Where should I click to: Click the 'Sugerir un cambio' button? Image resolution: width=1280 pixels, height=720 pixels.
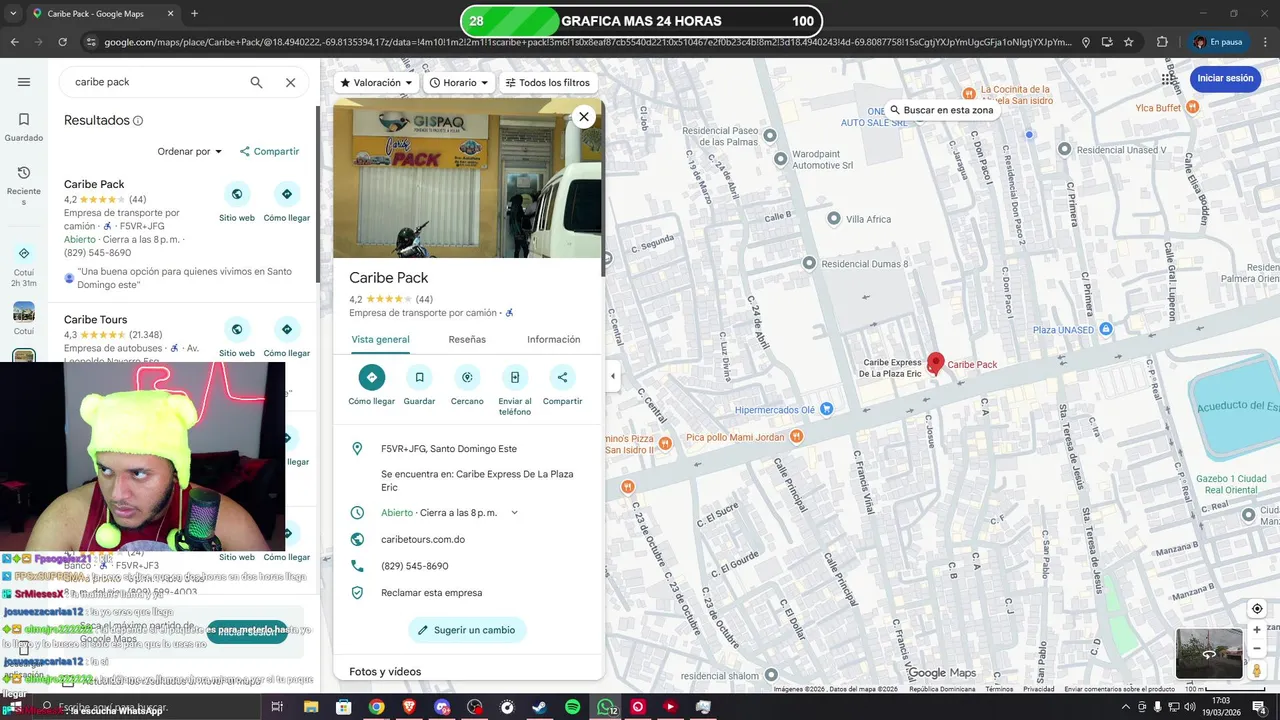coord(467,630)
